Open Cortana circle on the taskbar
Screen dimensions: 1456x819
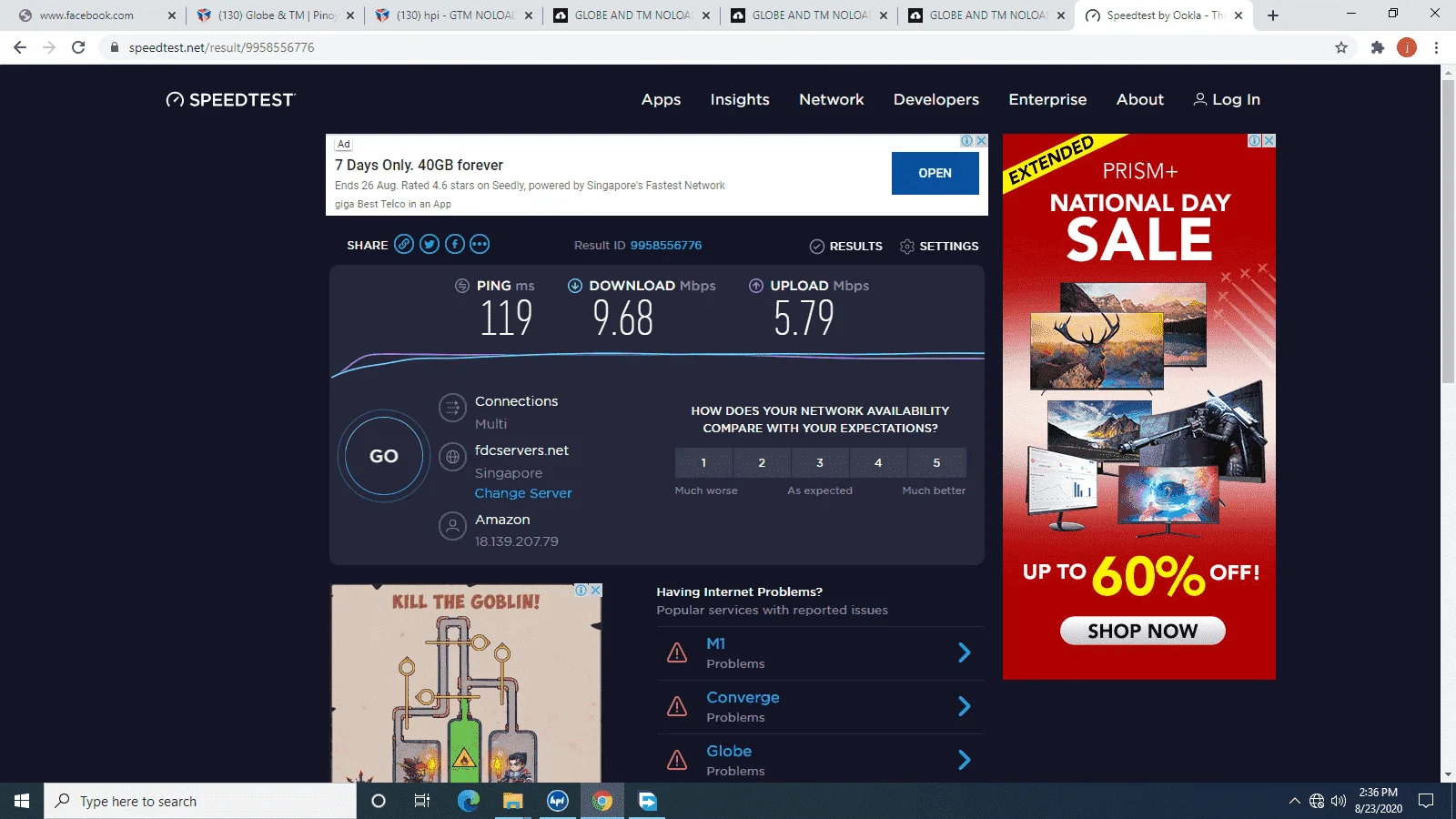pos(379,801)
